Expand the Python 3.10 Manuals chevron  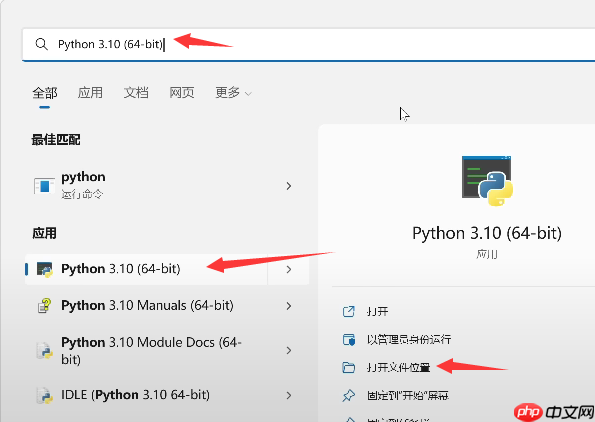click(289, 306)
